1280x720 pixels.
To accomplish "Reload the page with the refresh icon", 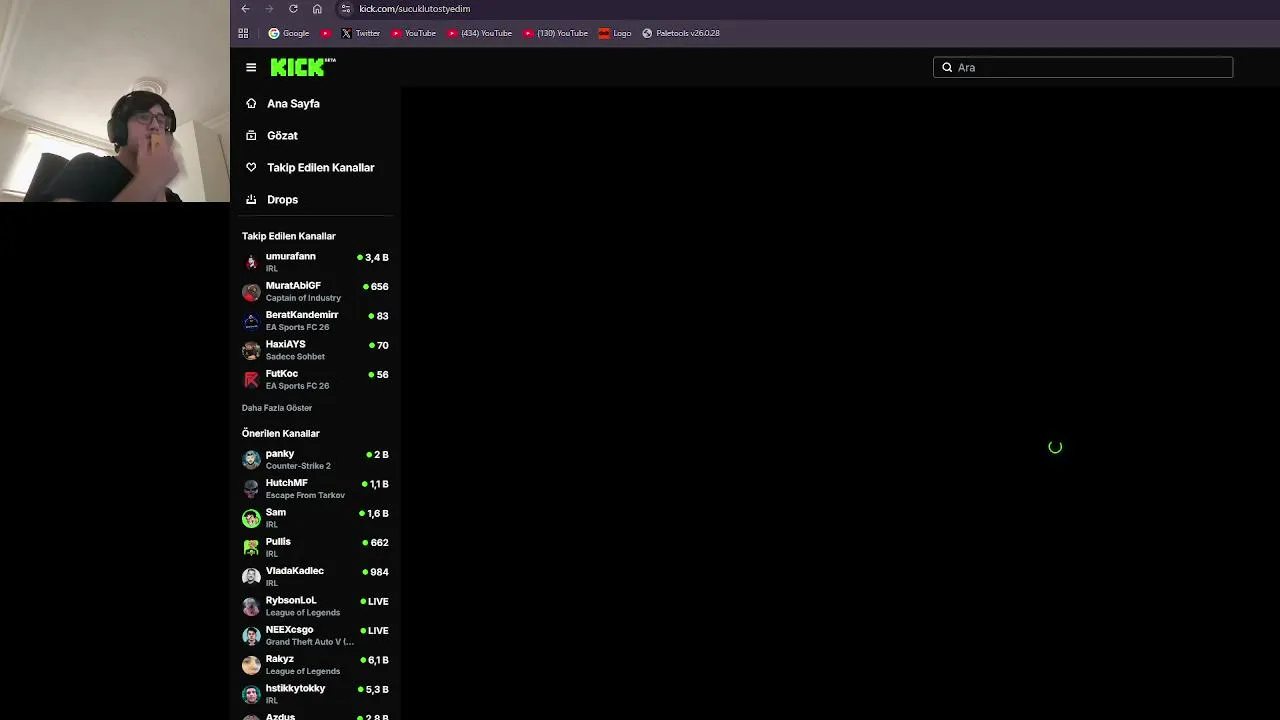I will tap(293, 9).
